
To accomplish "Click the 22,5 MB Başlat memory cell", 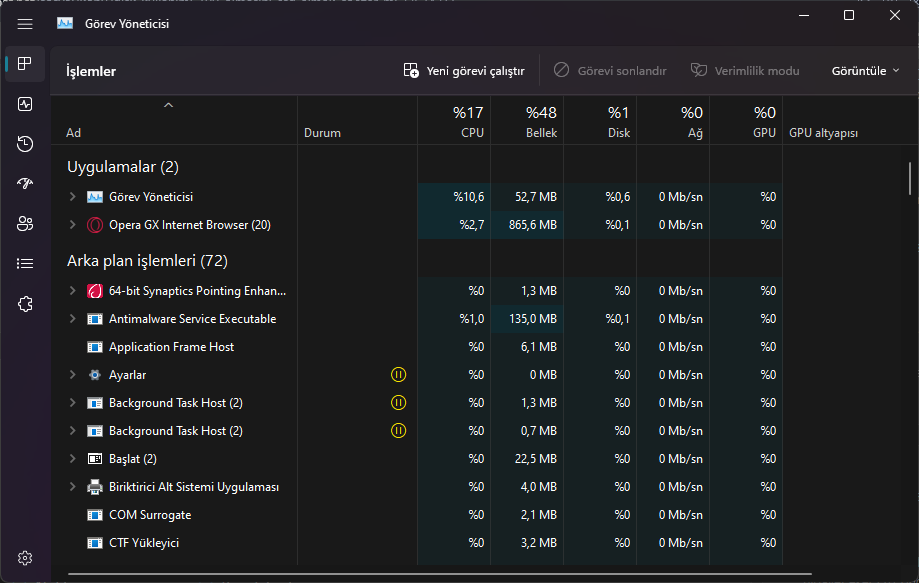I will 527,459.
